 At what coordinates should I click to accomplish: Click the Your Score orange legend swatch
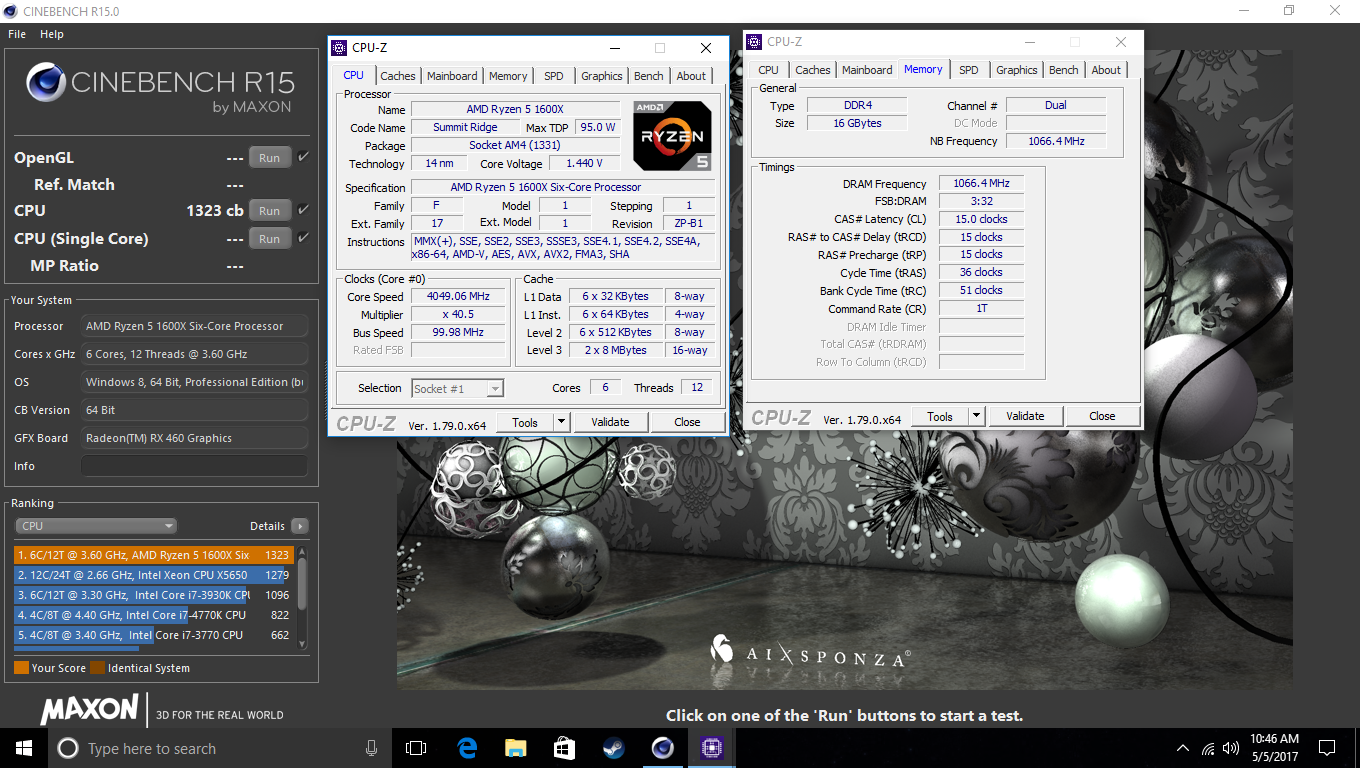21,668
